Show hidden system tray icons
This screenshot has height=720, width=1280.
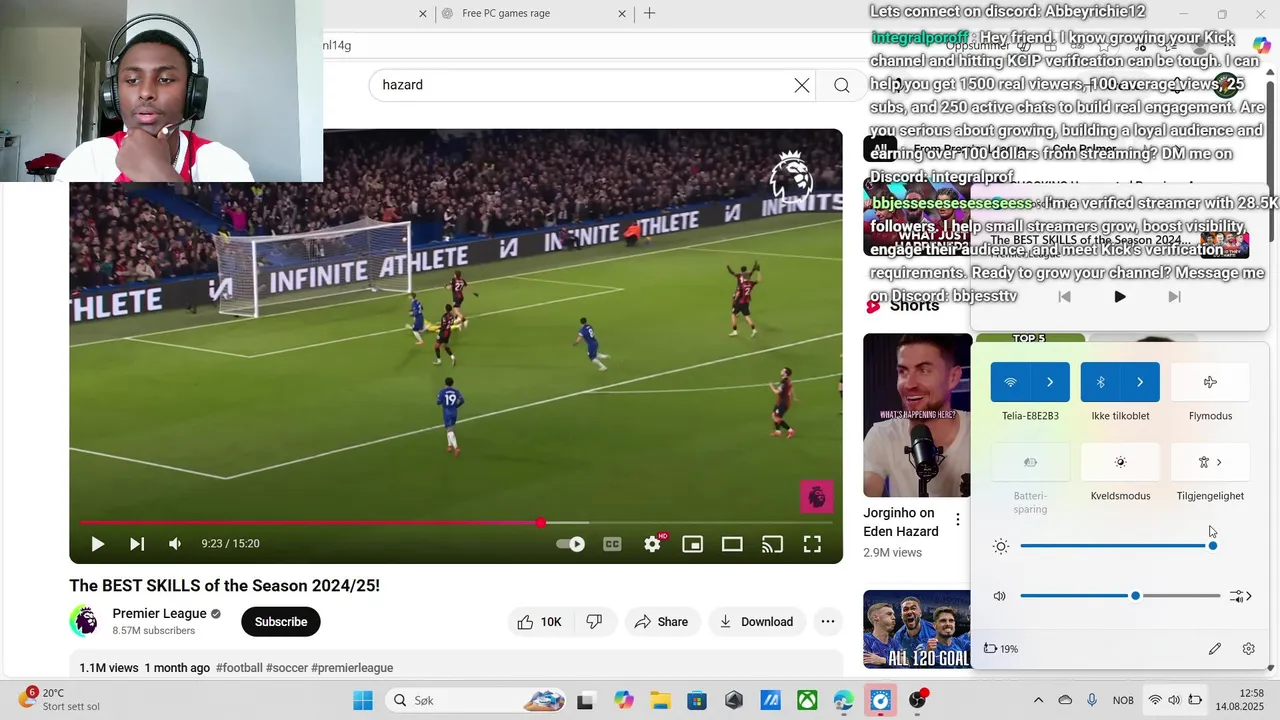(1038, 700)
